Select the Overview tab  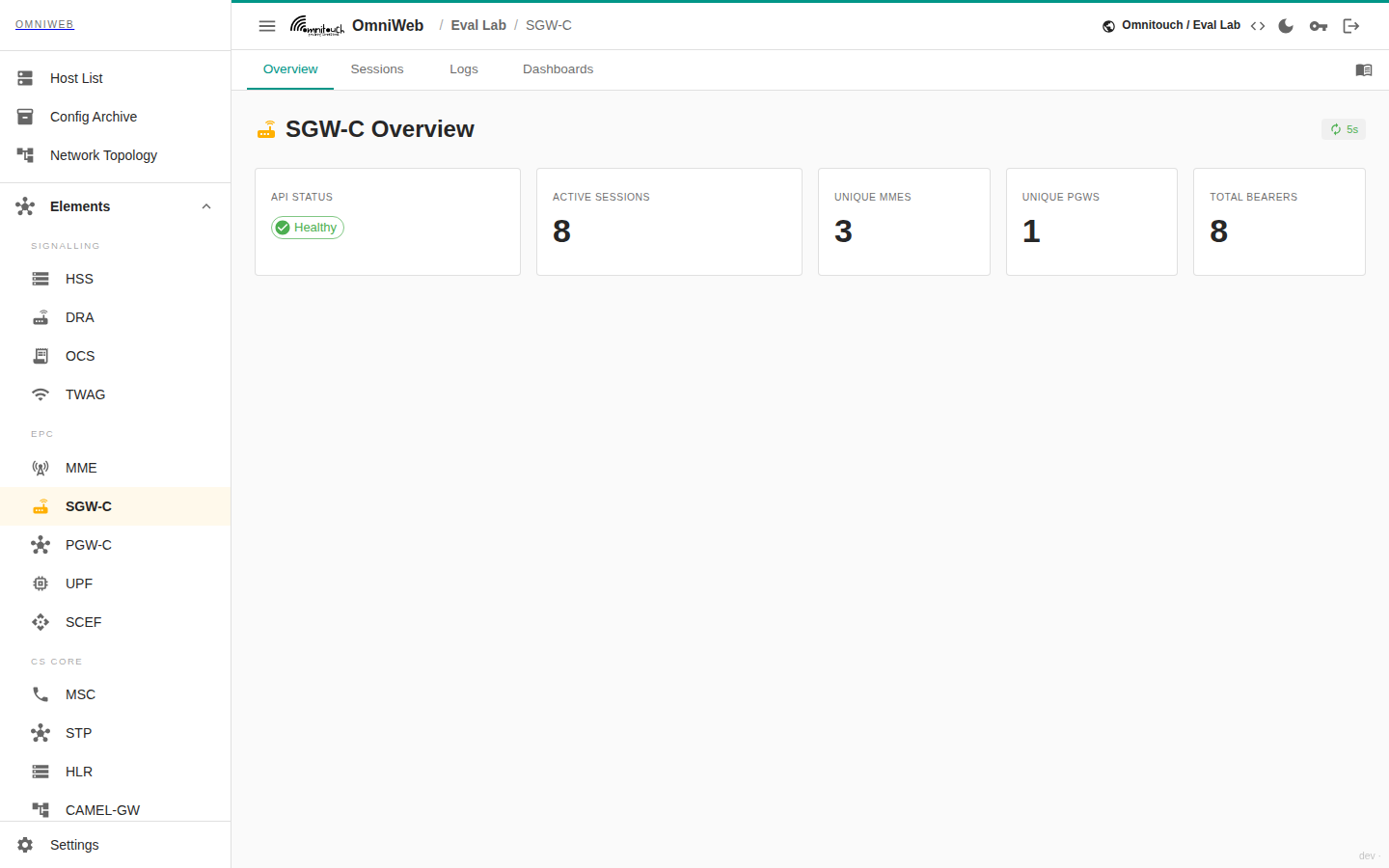point(290,69)
